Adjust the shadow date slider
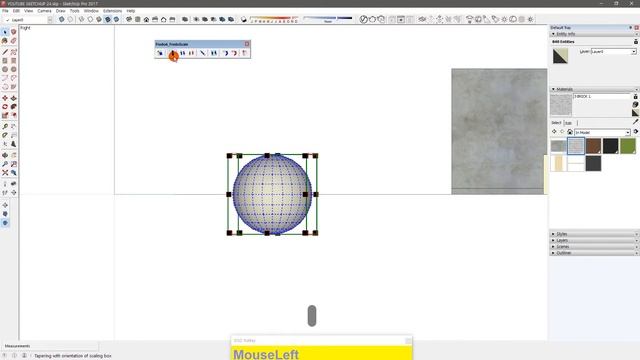Viewport: 640px width, 360px height. pyautogui.click(x=274, y=18)
